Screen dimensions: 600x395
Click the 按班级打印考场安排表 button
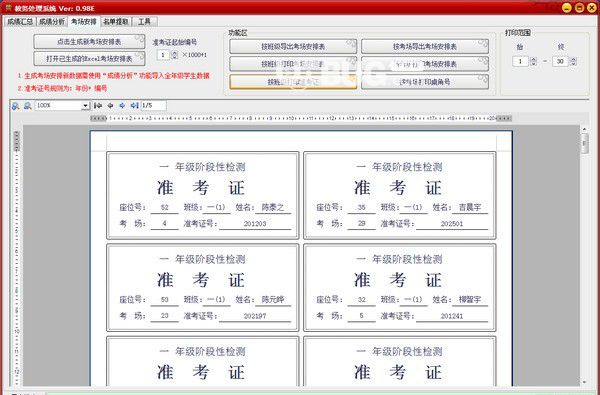[293, 64]
